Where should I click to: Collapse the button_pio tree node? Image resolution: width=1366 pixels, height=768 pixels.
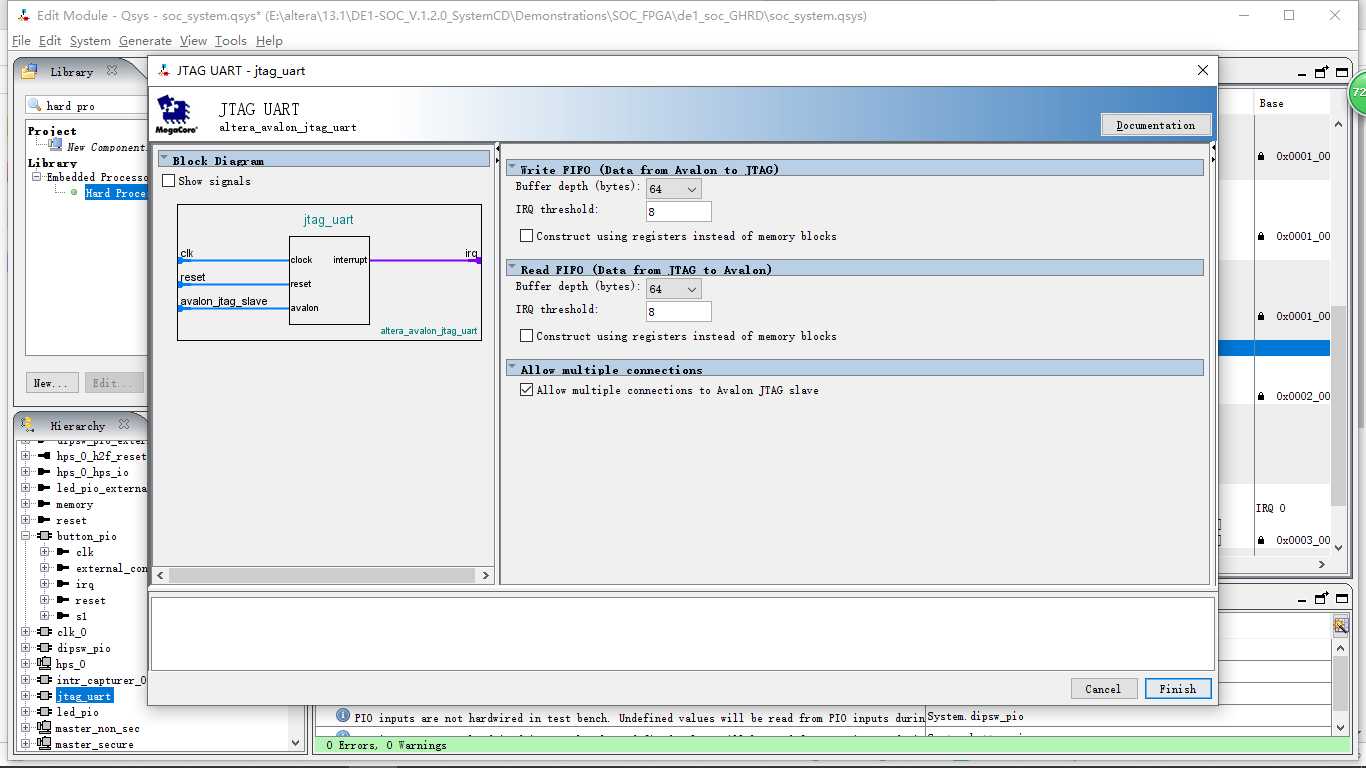[26, 536]
